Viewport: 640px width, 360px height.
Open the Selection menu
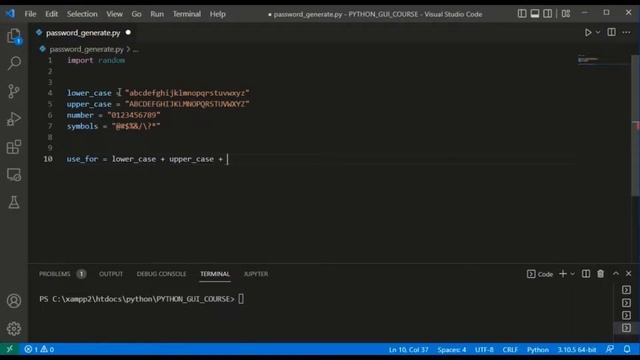tap(82, 14)
